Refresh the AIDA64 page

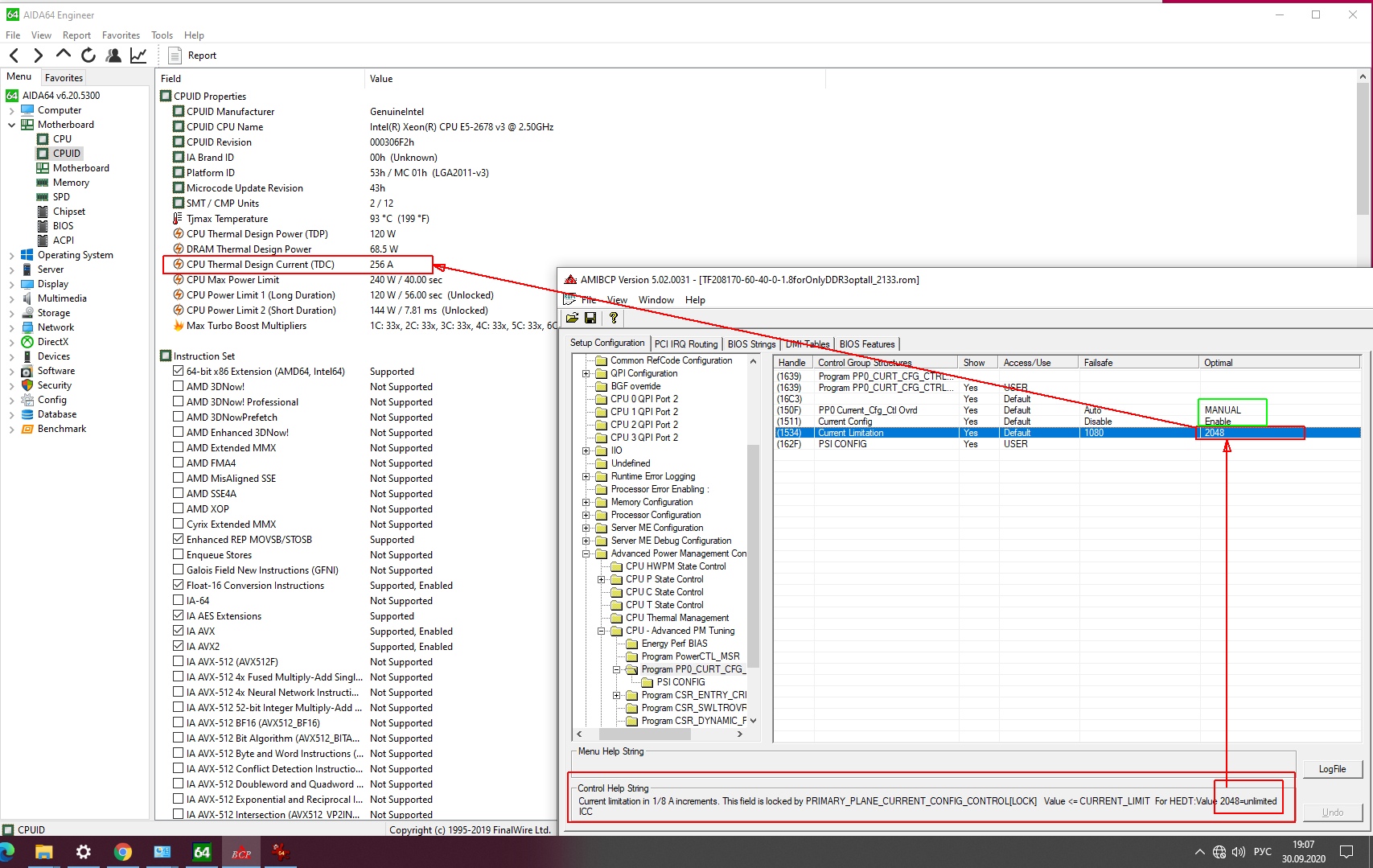(88, 55)
